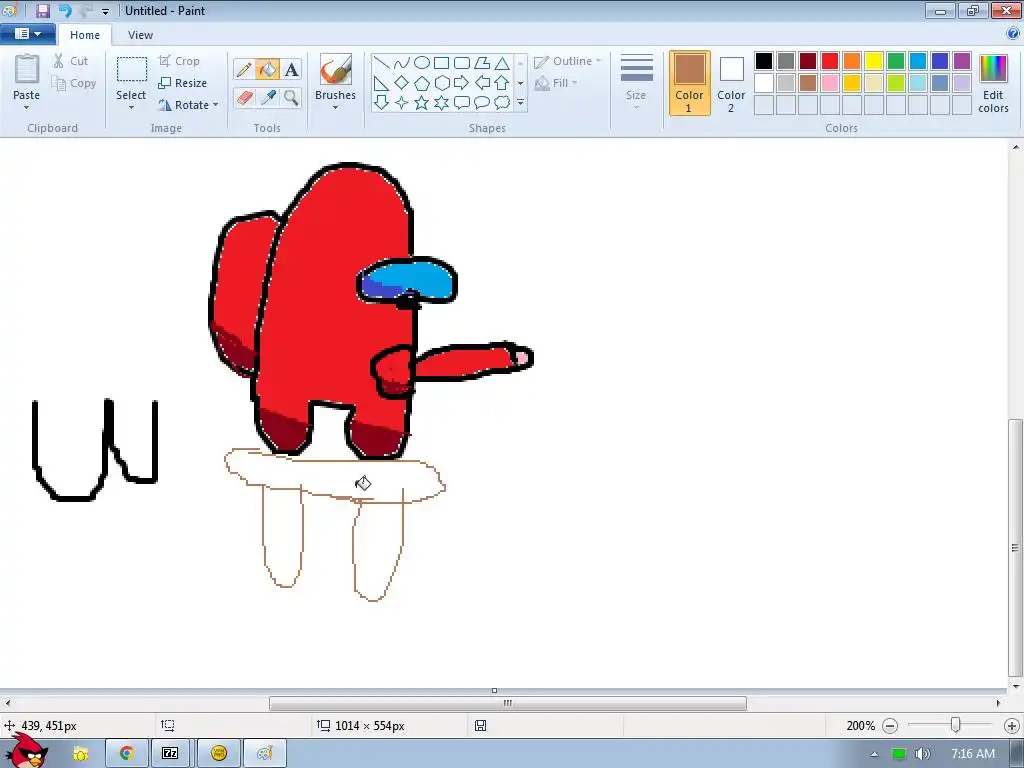Viewport: 1024px width, 768px height.
Task: Click the Paint taskbar button
Action: [264, 753]
